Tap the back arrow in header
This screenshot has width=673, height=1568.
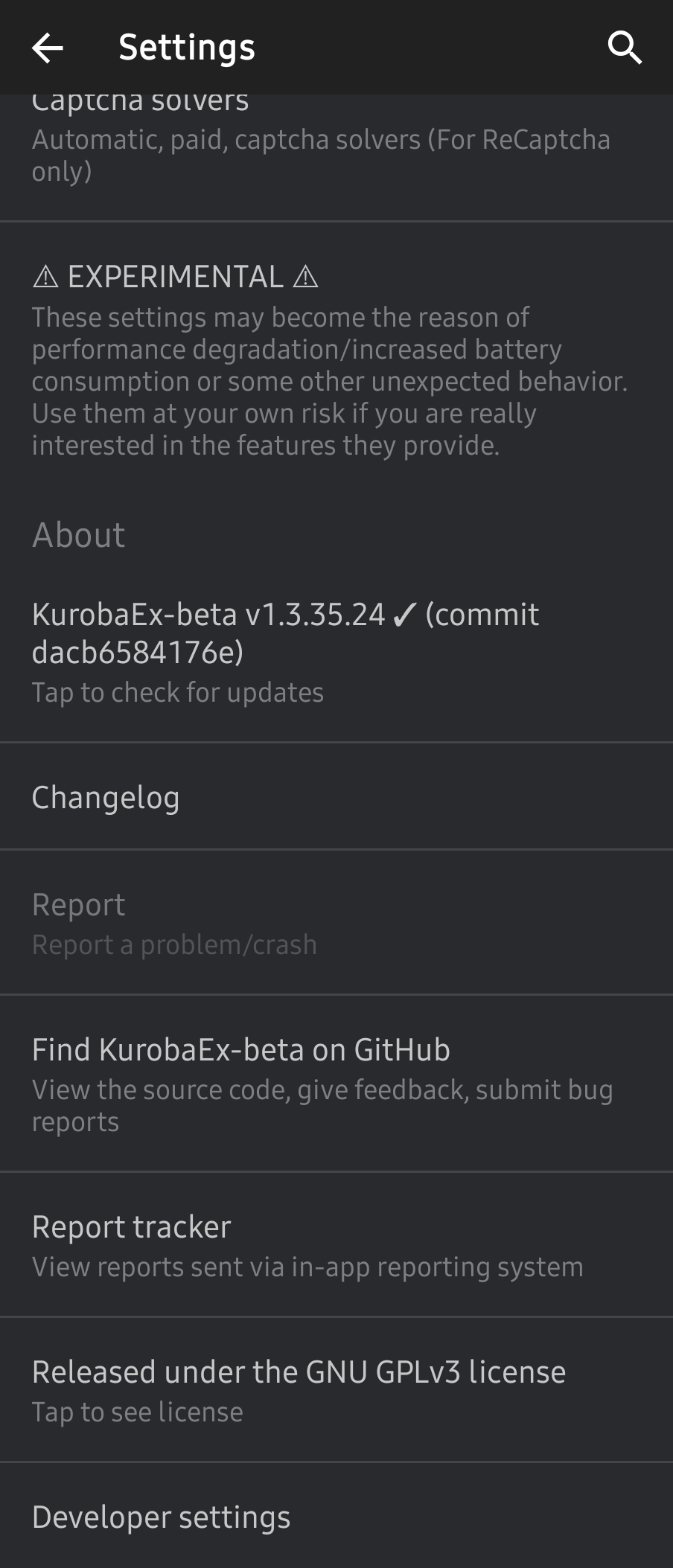(x=48, y=48)
